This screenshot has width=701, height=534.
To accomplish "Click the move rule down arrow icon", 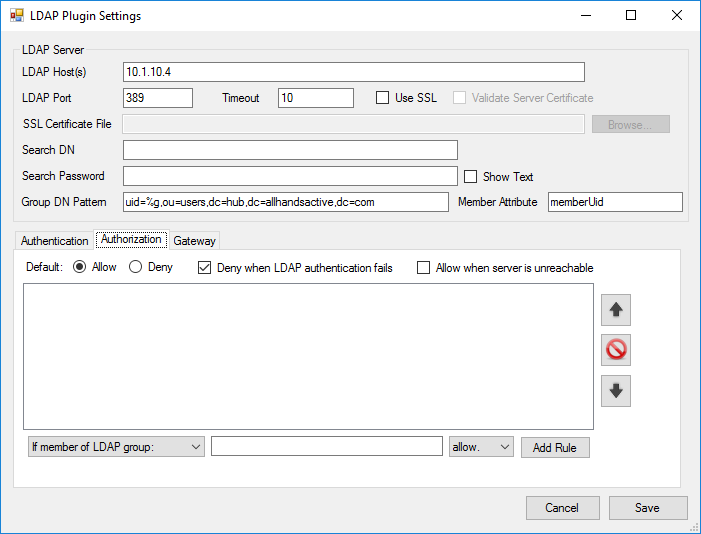I will 616,391.
